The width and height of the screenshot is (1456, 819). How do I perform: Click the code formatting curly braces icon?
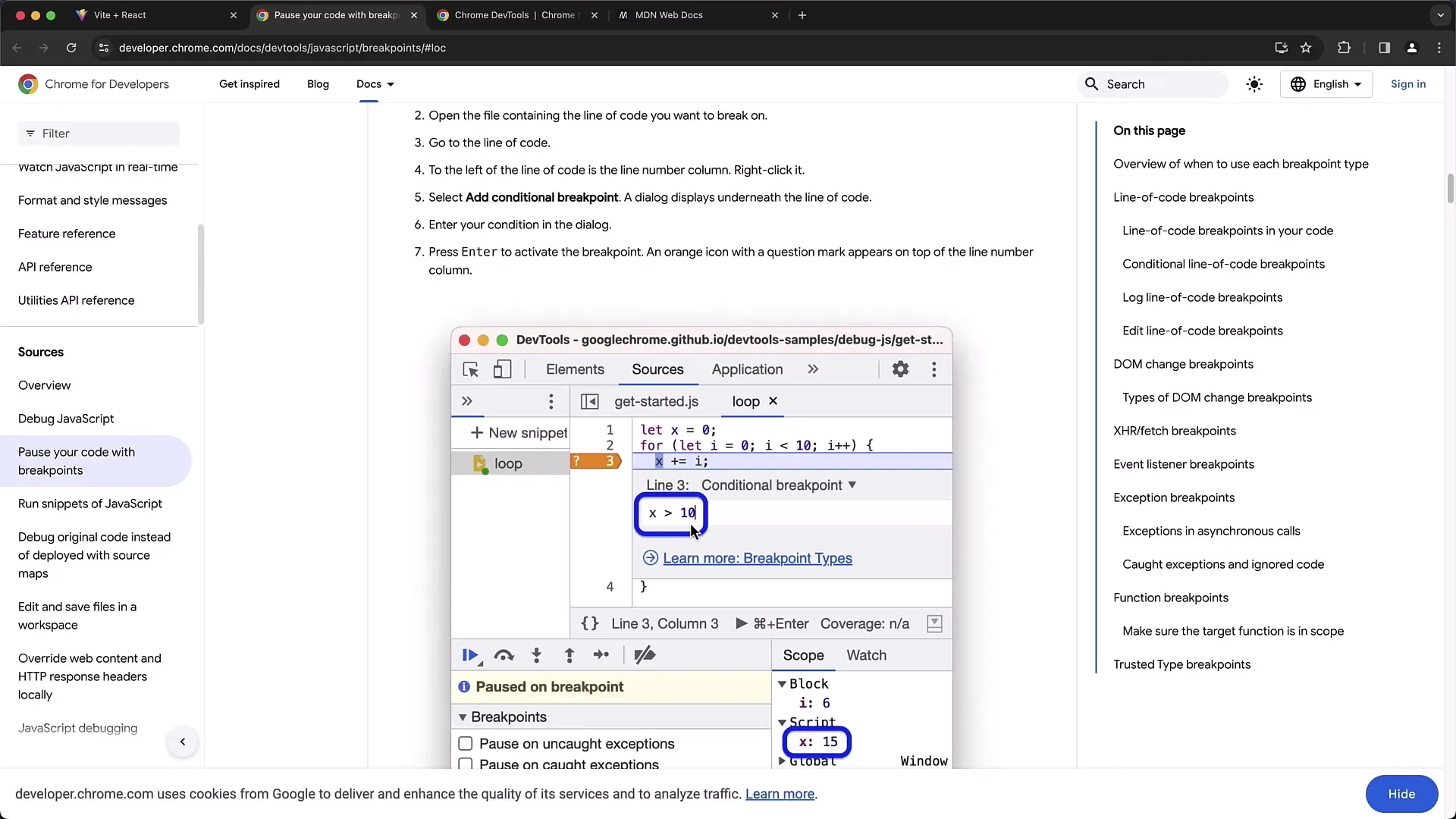point(589,623)
